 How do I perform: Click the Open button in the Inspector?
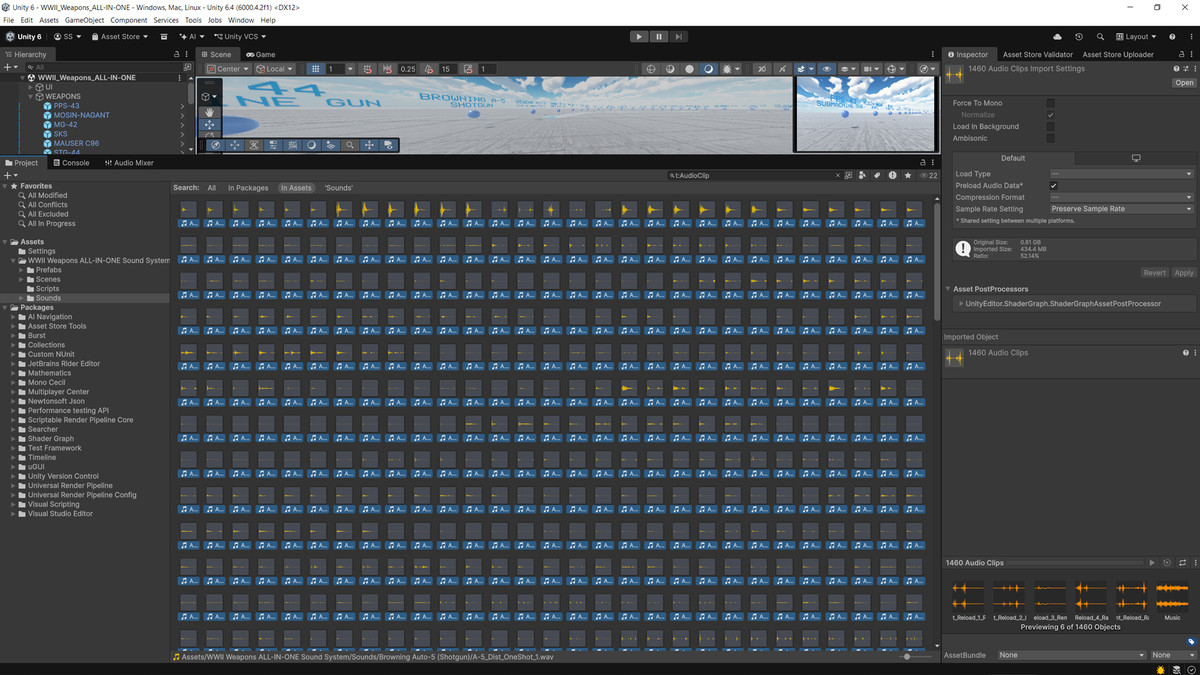click(1183, 83)
